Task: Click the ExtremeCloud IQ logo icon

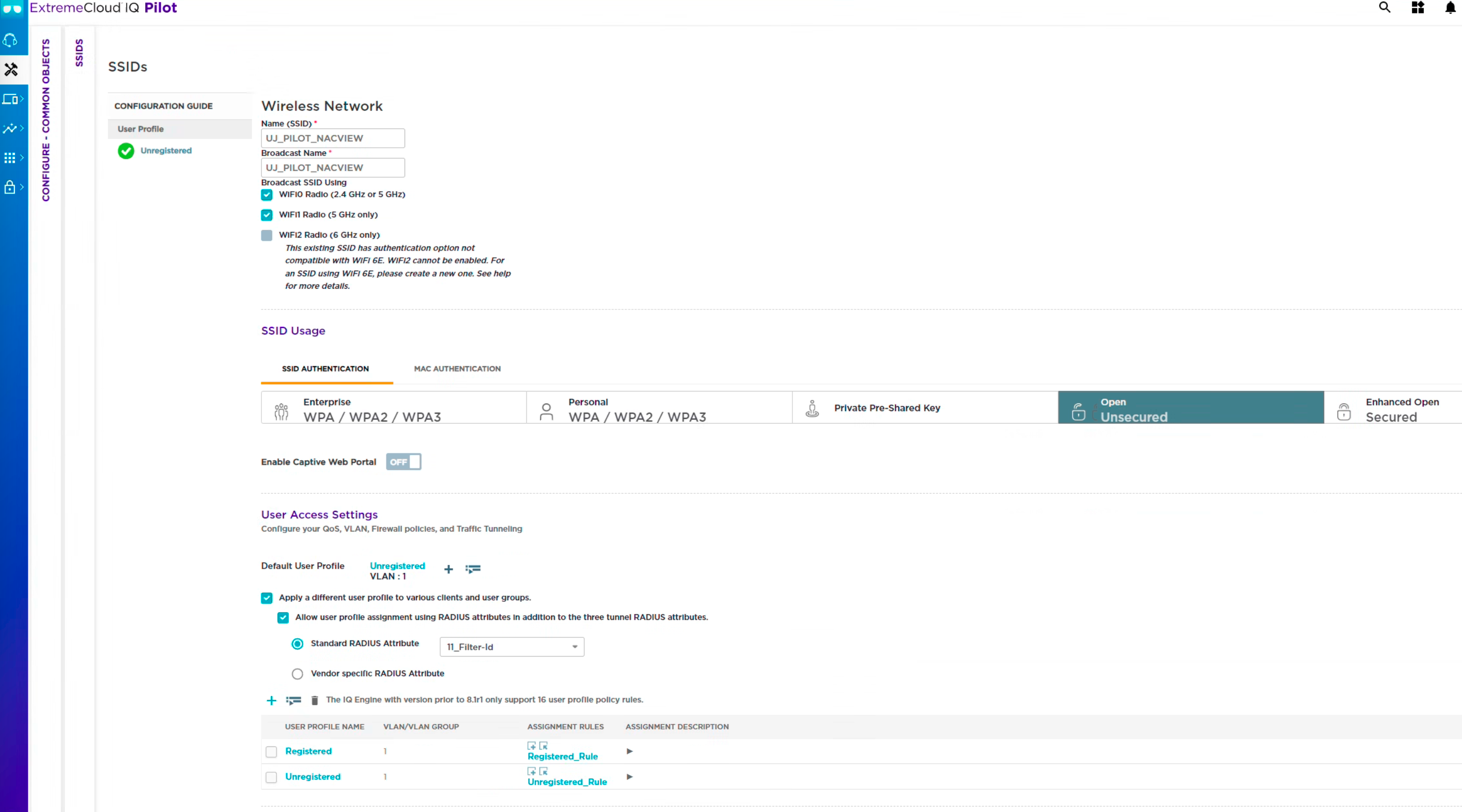Action: 12,8
